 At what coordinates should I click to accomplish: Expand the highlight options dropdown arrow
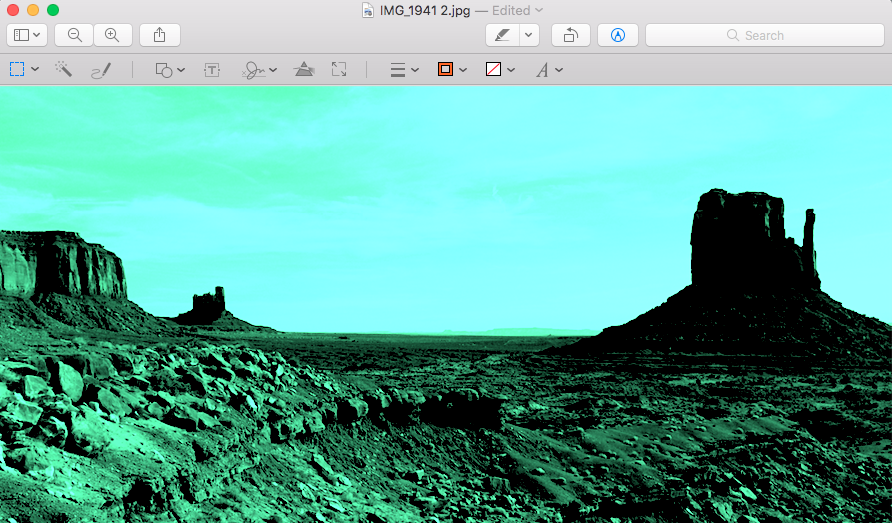click(x=529, y=35)
